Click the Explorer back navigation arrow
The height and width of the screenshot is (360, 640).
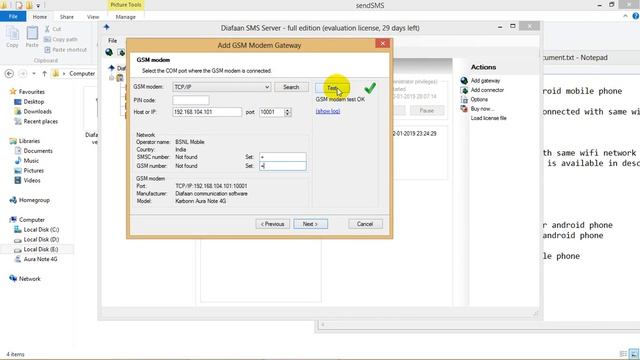click(9, 73)
